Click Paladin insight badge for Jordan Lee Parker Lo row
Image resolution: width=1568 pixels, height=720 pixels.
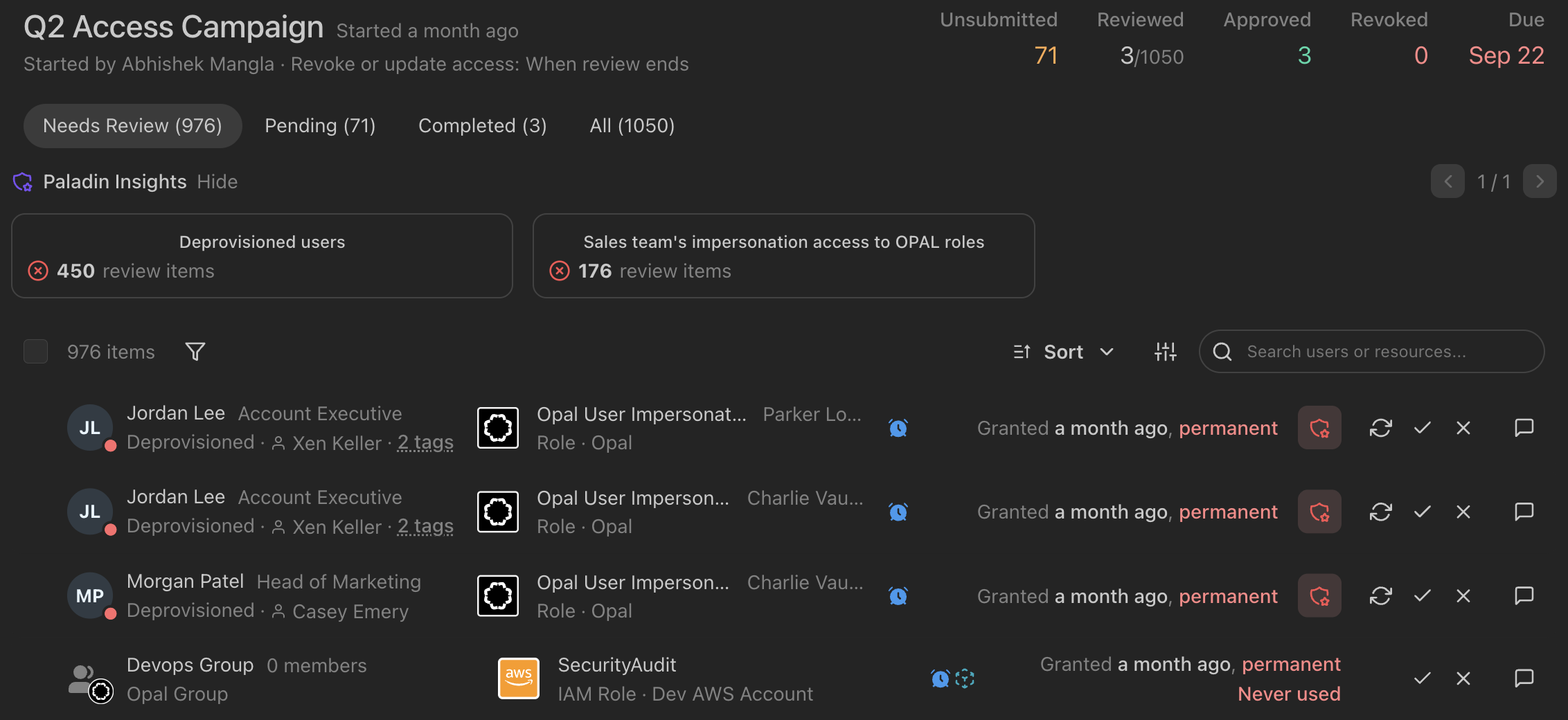[1319, 428]
